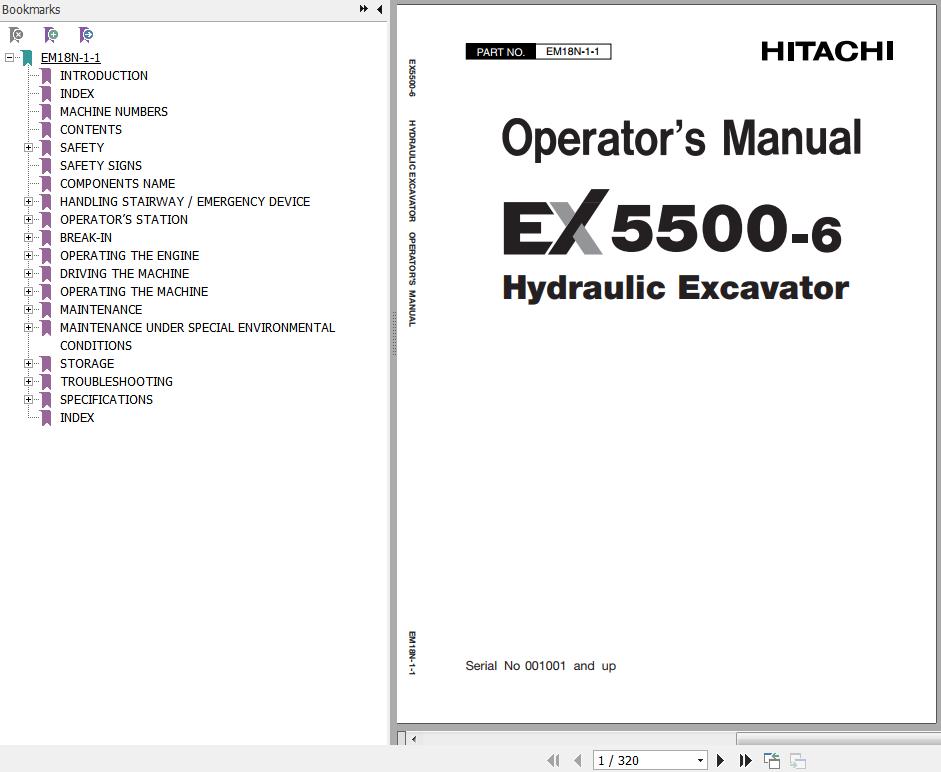Click the 'Serial No 001001 and up' text
This screenshot has height=772, width=941.
541,666
